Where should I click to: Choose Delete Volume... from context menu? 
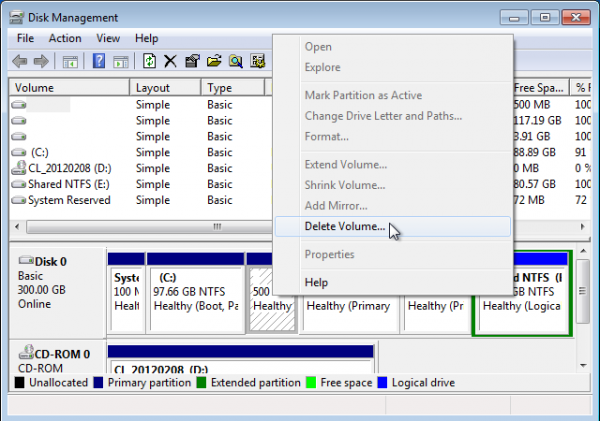coord(393,227)
